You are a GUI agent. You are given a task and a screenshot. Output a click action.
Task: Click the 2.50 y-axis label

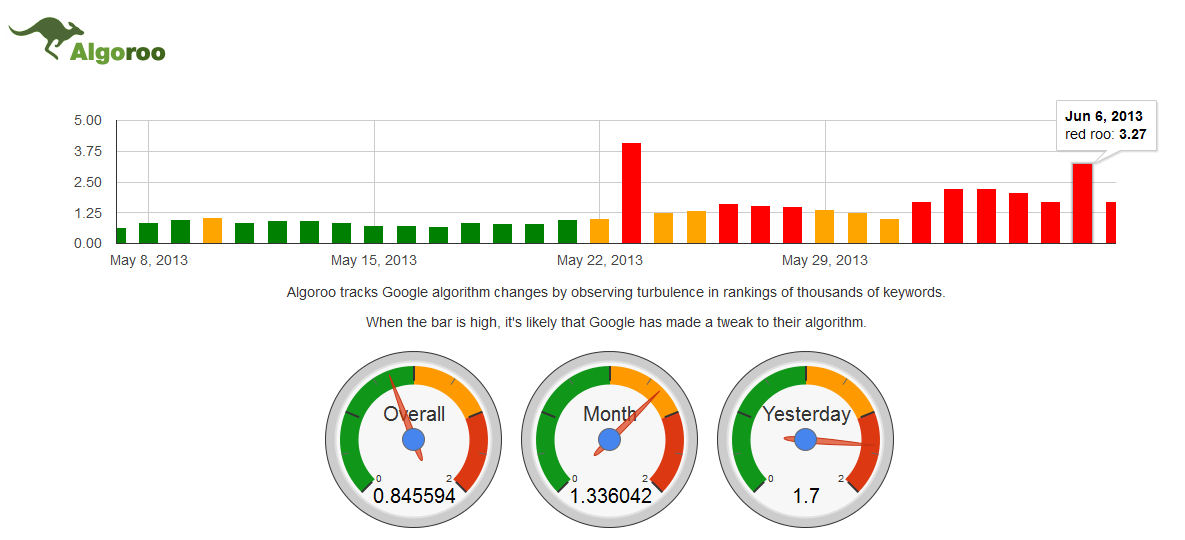tap(88, 183)
